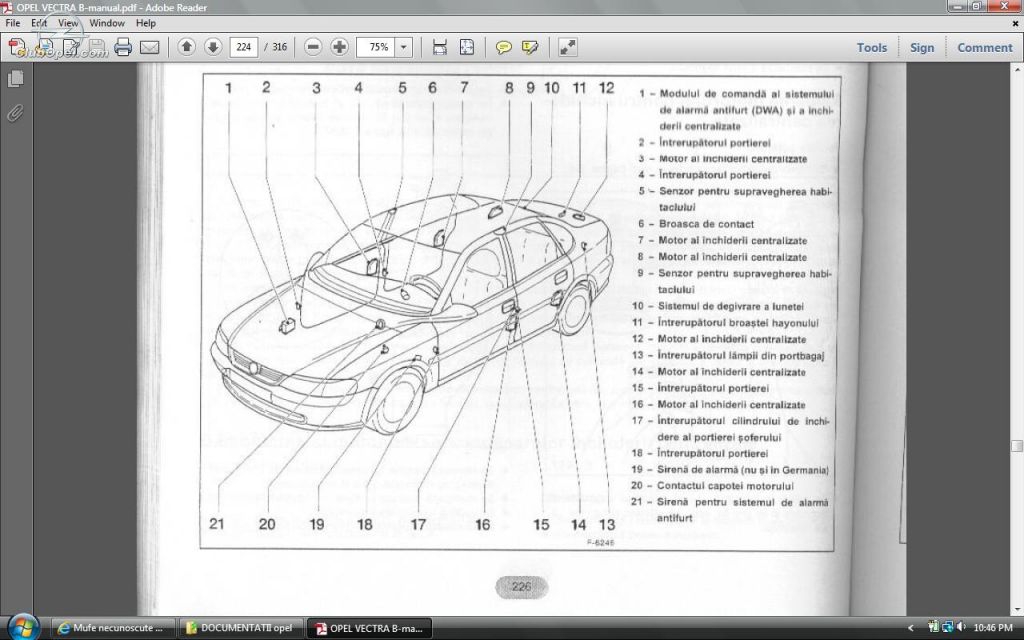
Task: Open the Edit menu
Action: 39,23
